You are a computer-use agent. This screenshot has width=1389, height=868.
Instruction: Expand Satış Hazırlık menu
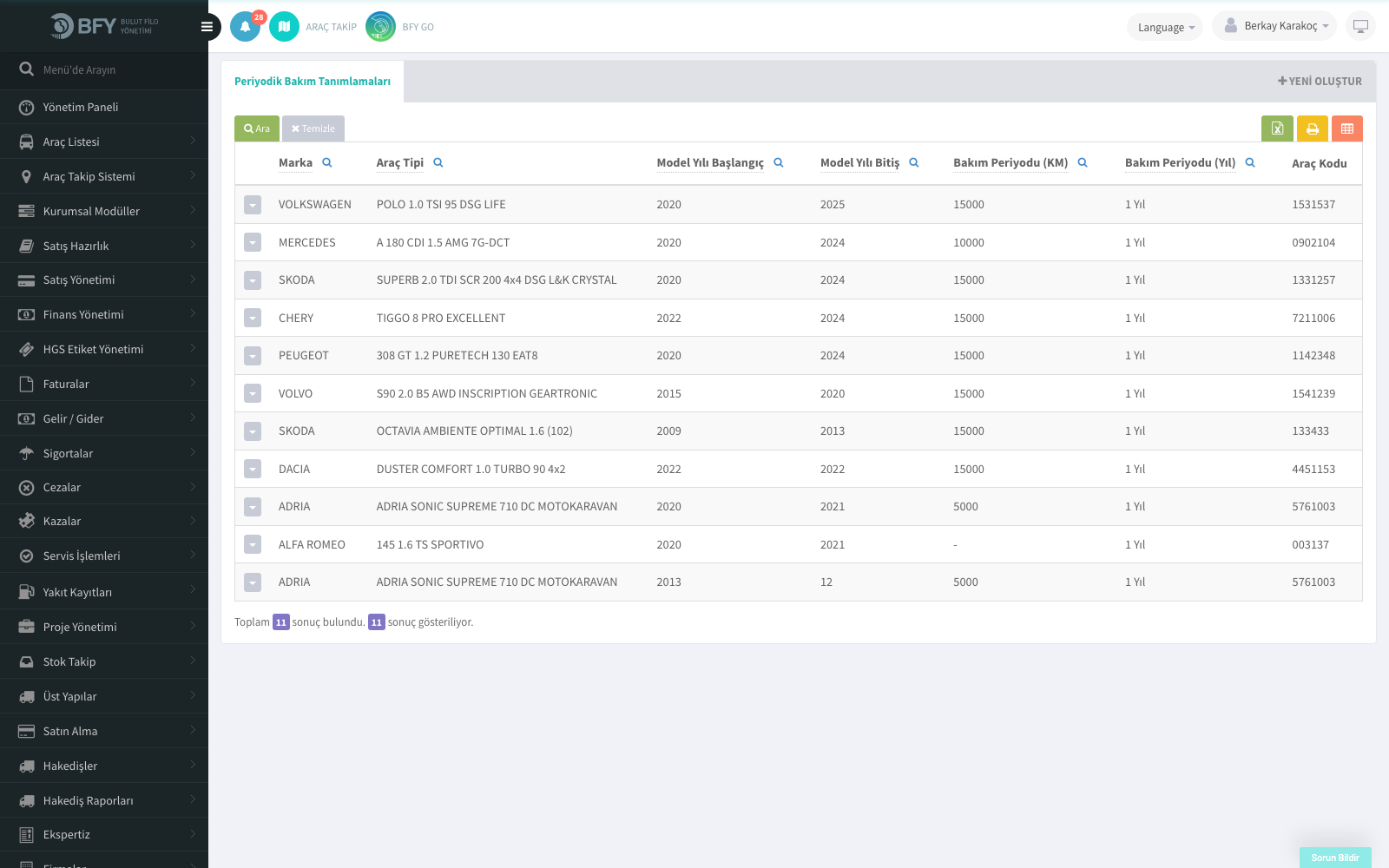104,246
